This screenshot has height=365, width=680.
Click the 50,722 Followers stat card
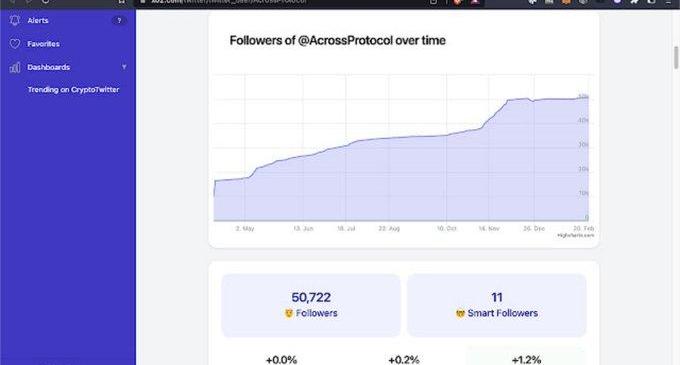click(311, 305)
